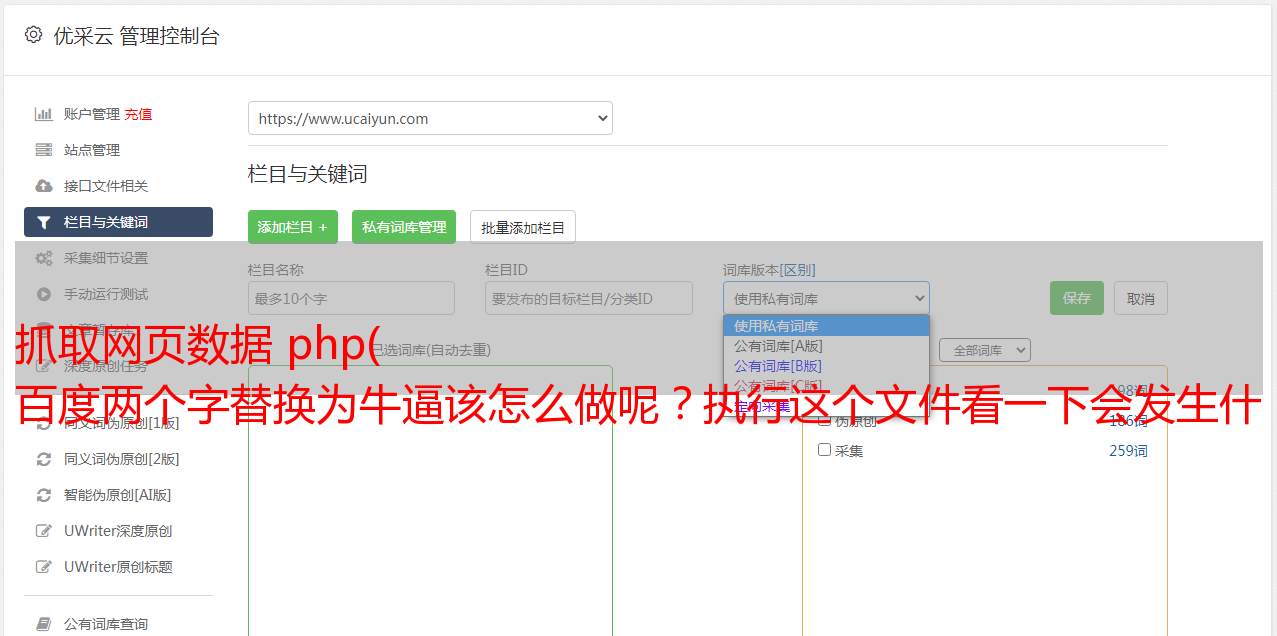1277x636 pixels.
Task: Click the play icon for 手动运行测试
Action: pyautogui.click(x=43, y=294)
